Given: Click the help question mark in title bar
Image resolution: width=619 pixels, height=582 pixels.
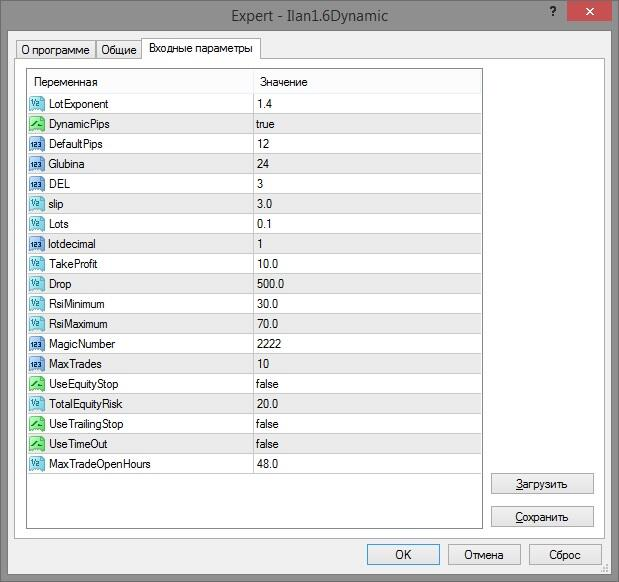Looking at the screenshot, I should (x=553, y=11).
